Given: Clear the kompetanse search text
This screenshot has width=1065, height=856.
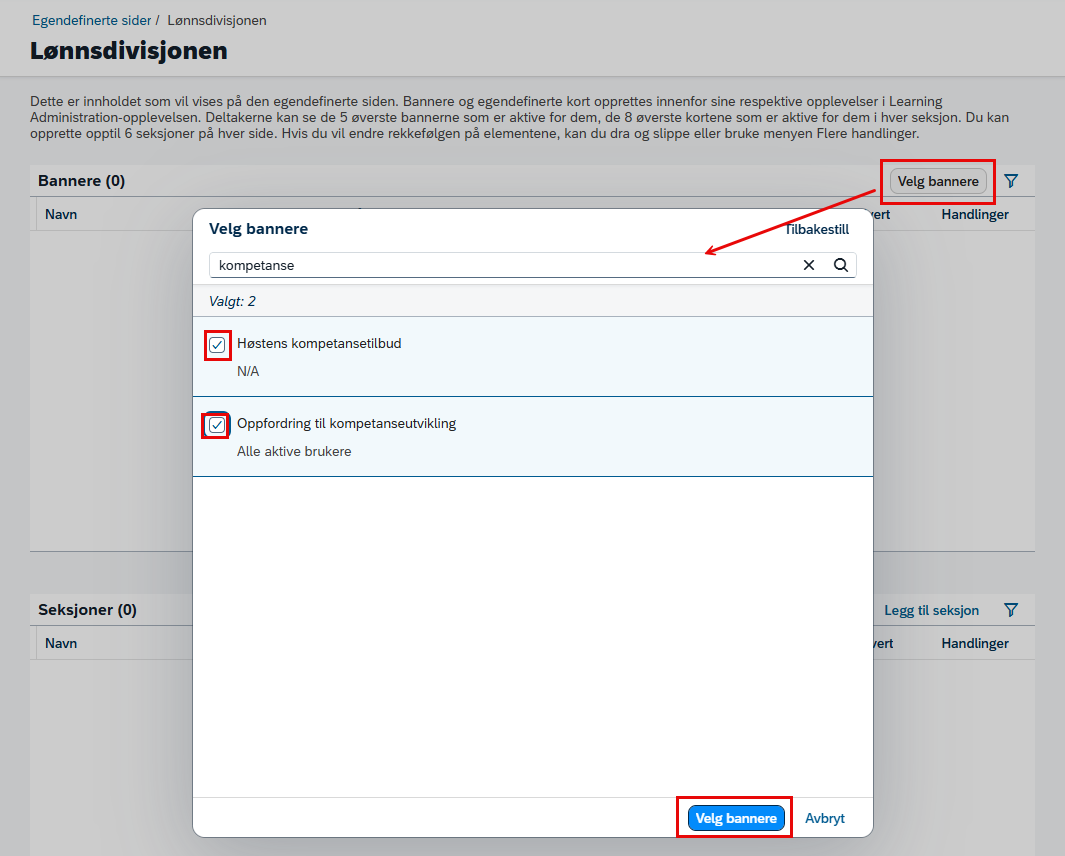Looking at the screenshot, I should click(x=808, y=265).
